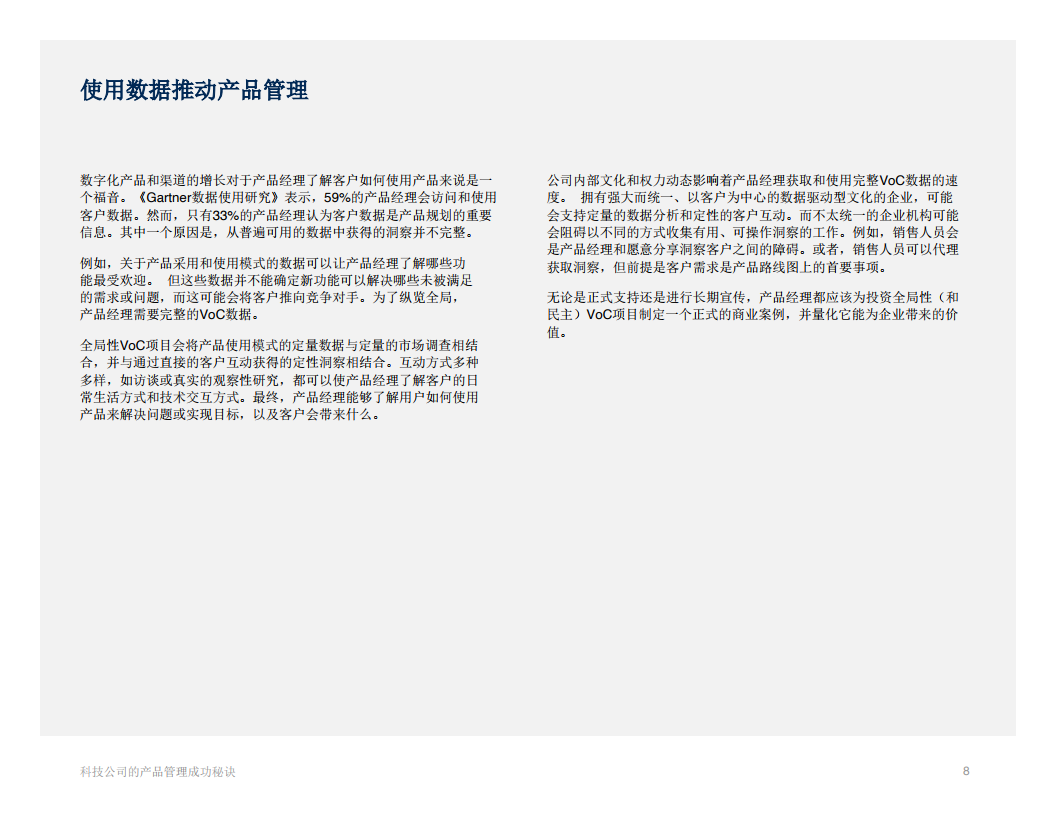Image resolution: width=1056 pixels, height=816 pixels.
Task: Click the line starting 民主）VoC项目制定
Action: click(x=752, y=314)
